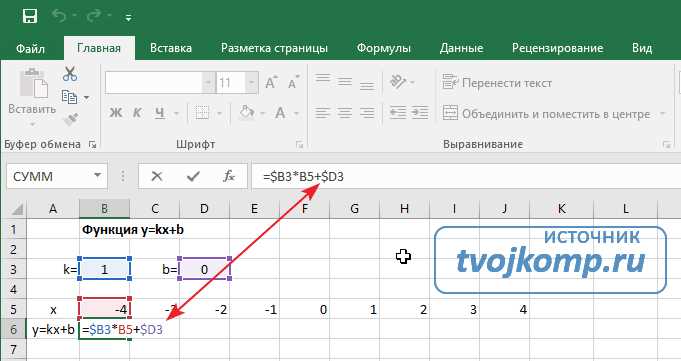Open the Разметка страницы tab
The width and height of the screenshot is (681, 361).
tap(274, 48)
